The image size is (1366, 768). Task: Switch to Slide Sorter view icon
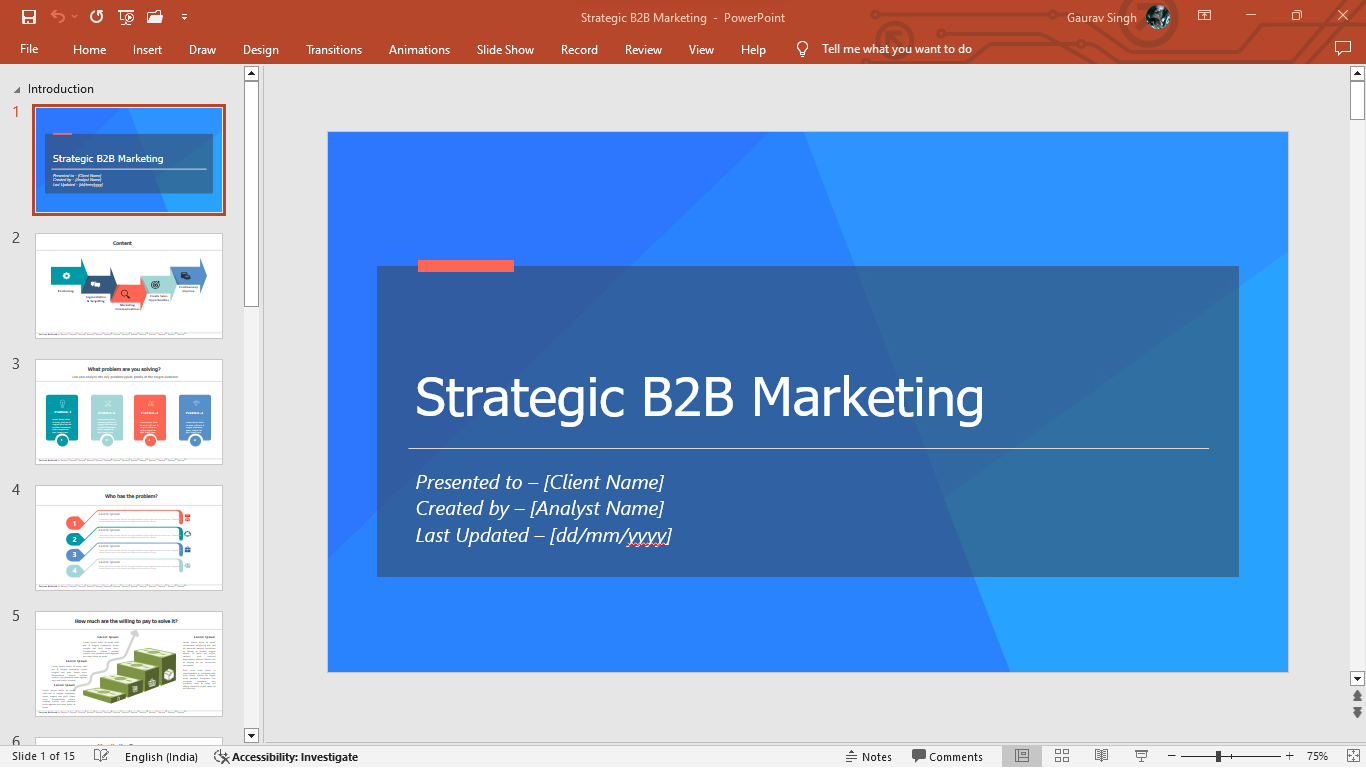coord(1062,756)
